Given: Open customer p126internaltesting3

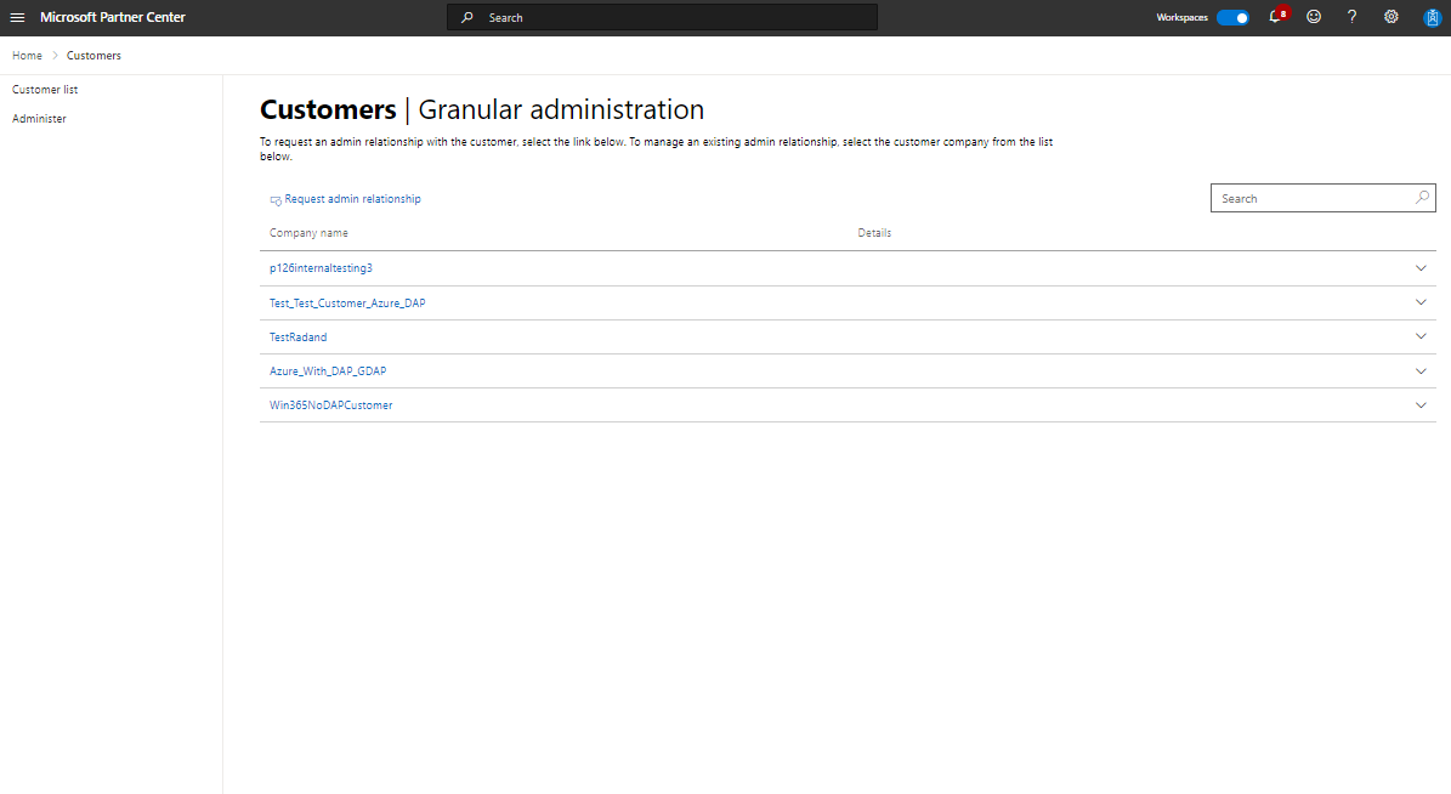Looking at the screenshot, I should click(x=321, y=268).
